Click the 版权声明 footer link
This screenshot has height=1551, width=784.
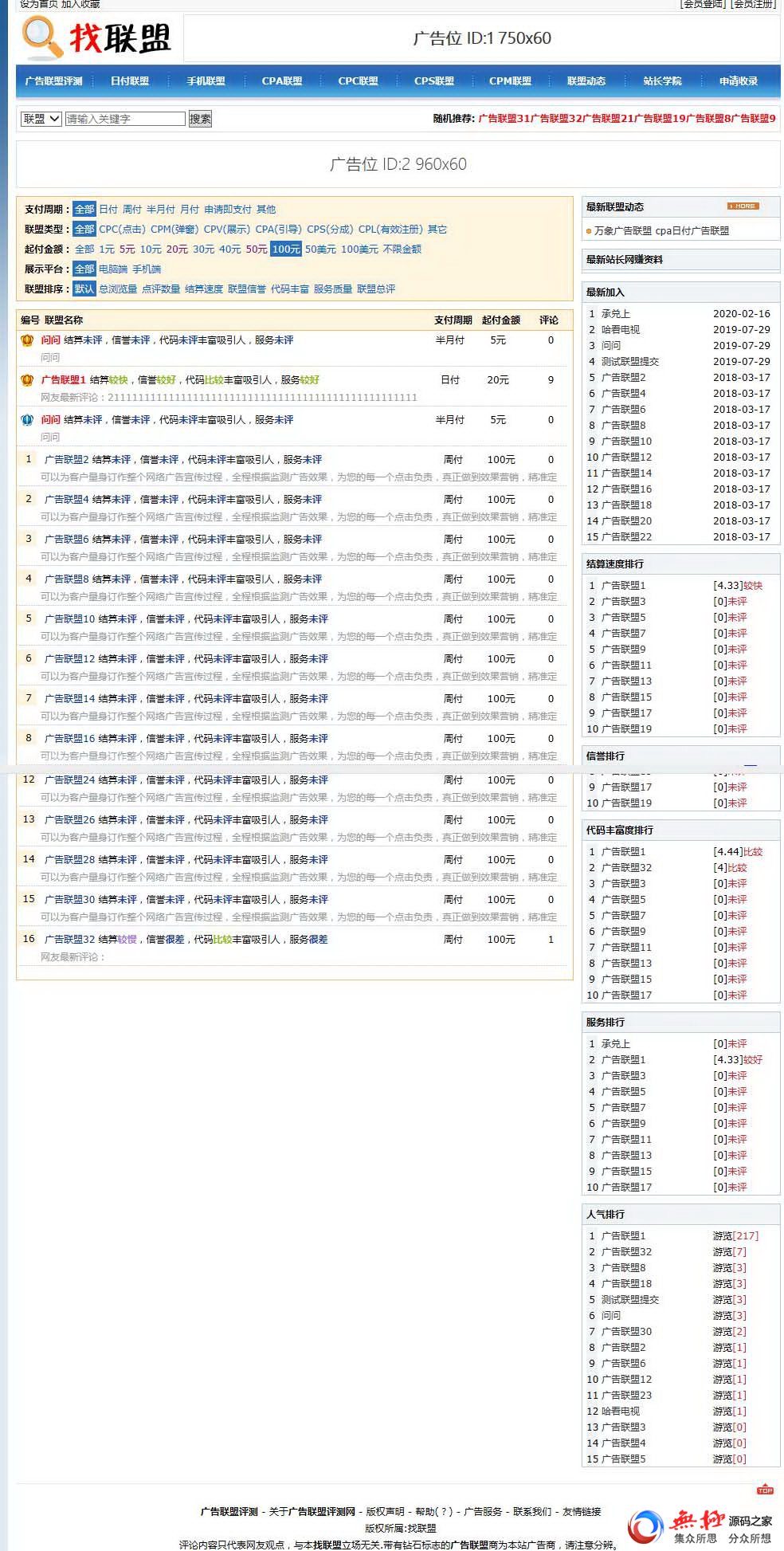(x=386, y=1511)
